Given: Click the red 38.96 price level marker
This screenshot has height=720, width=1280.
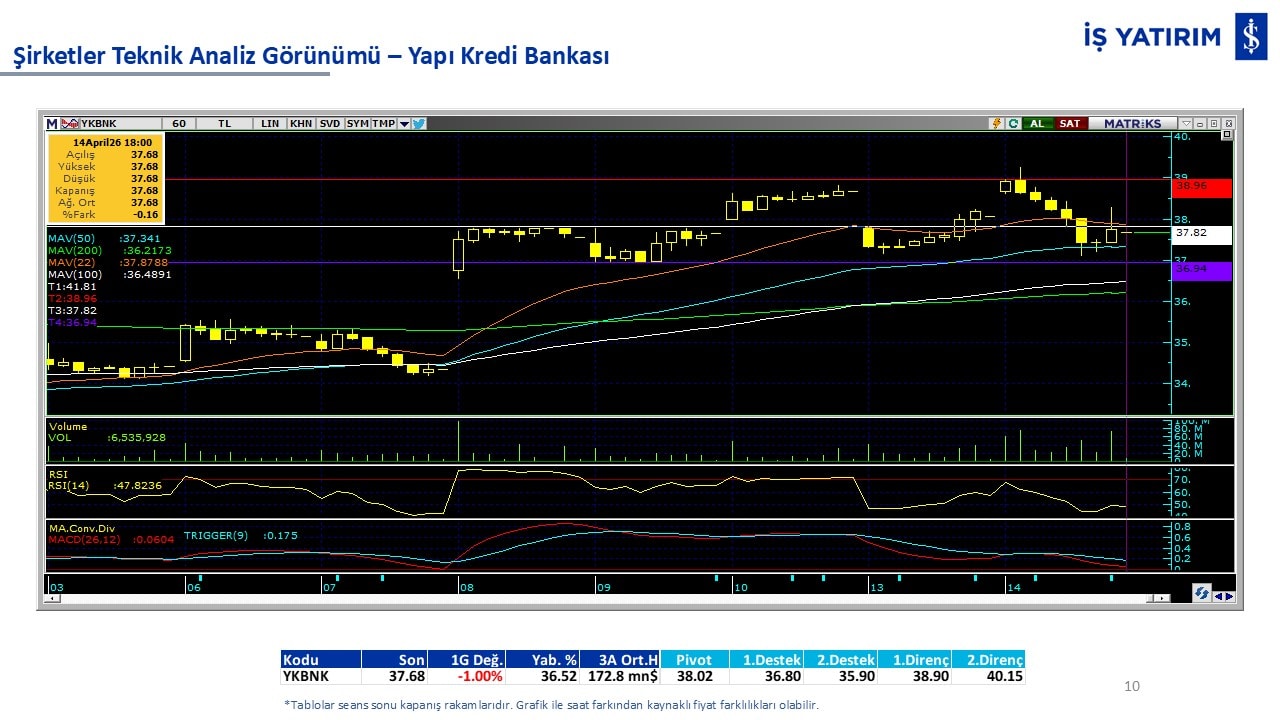Looking at the screenshot, I should (x=1203, y=186).
